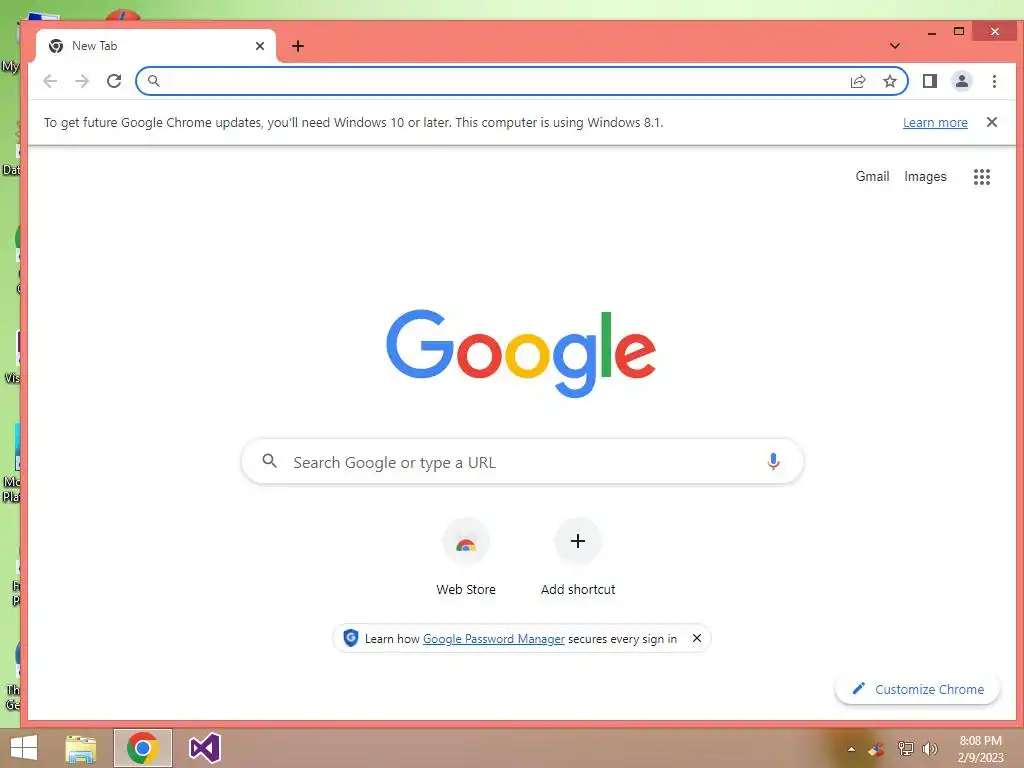Show hidden tray icons arrow
Screen dimensions: 1024x768
[851, 749]
